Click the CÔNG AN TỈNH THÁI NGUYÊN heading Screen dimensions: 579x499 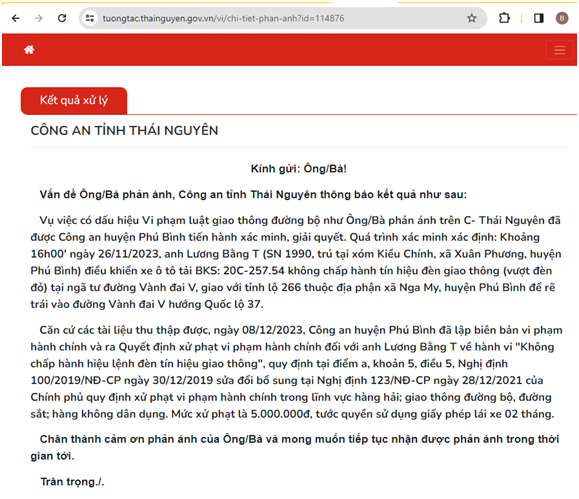[x=124, y=131]
